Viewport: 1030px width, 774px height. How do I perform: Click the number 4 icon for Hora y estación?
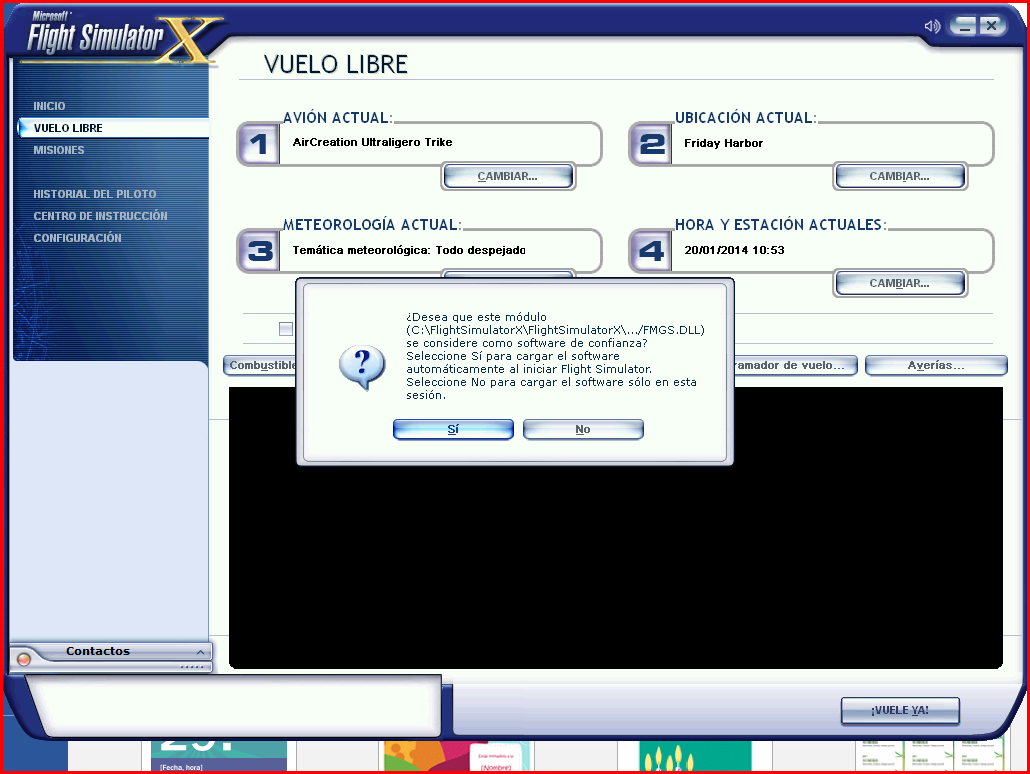pos(649,250)
